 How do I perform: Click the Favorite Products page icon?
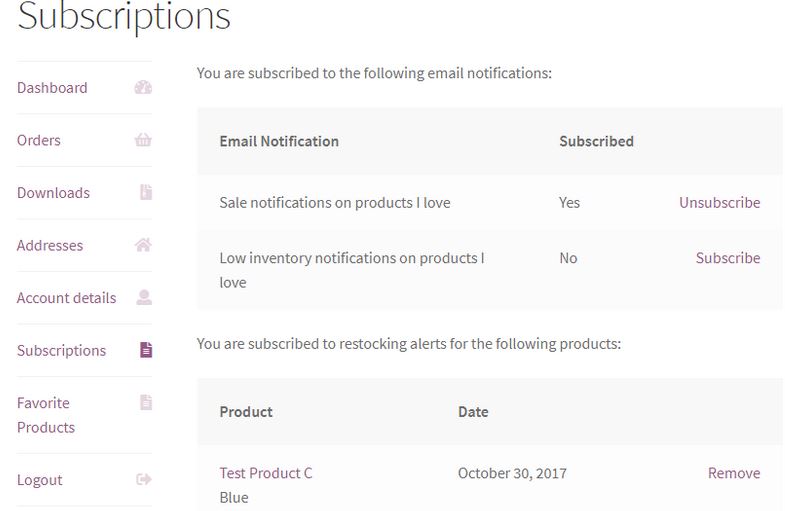point(146,402)
